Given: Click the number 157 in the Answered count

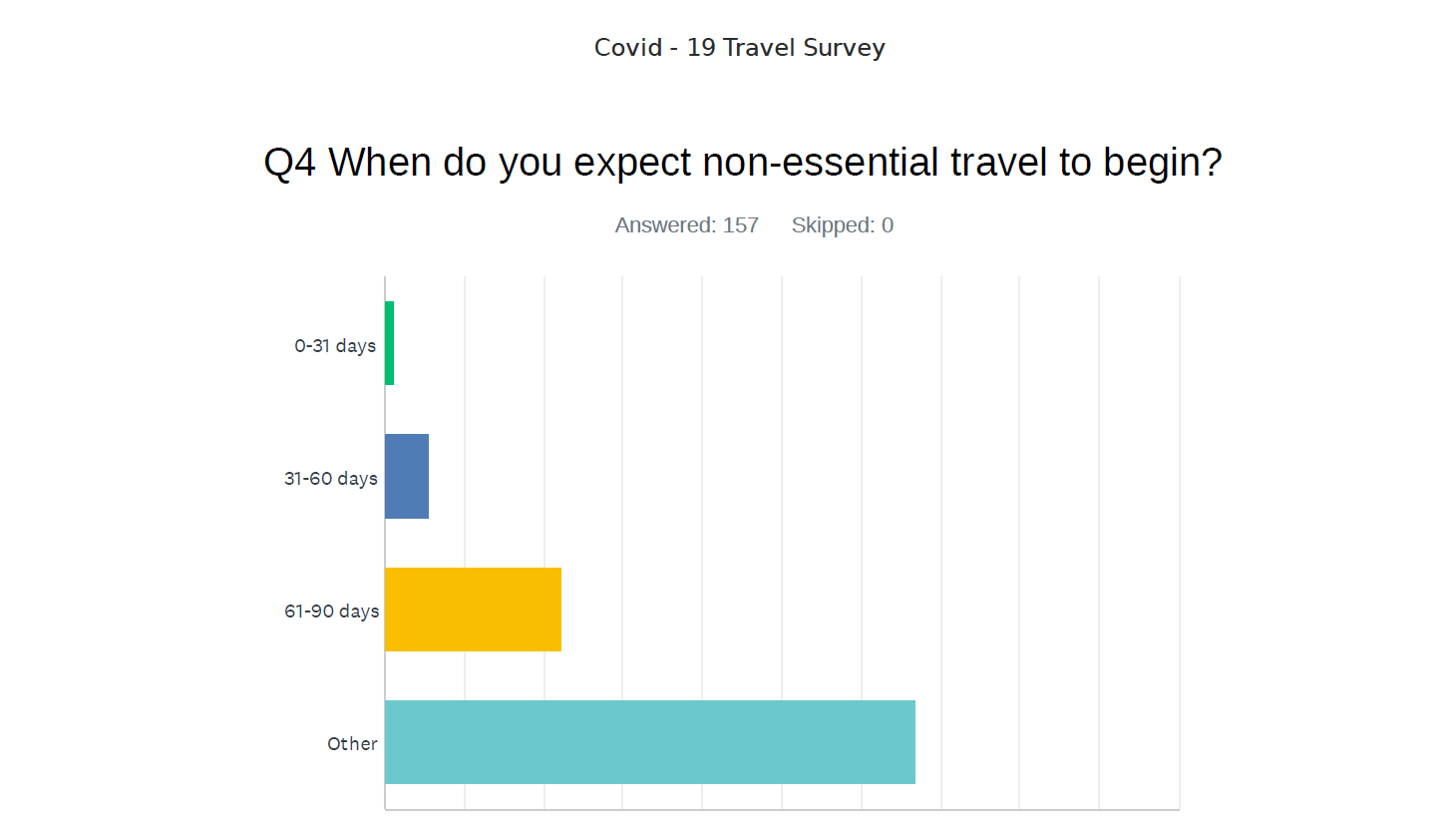Looking at the screenshot, I should (741, 225).
